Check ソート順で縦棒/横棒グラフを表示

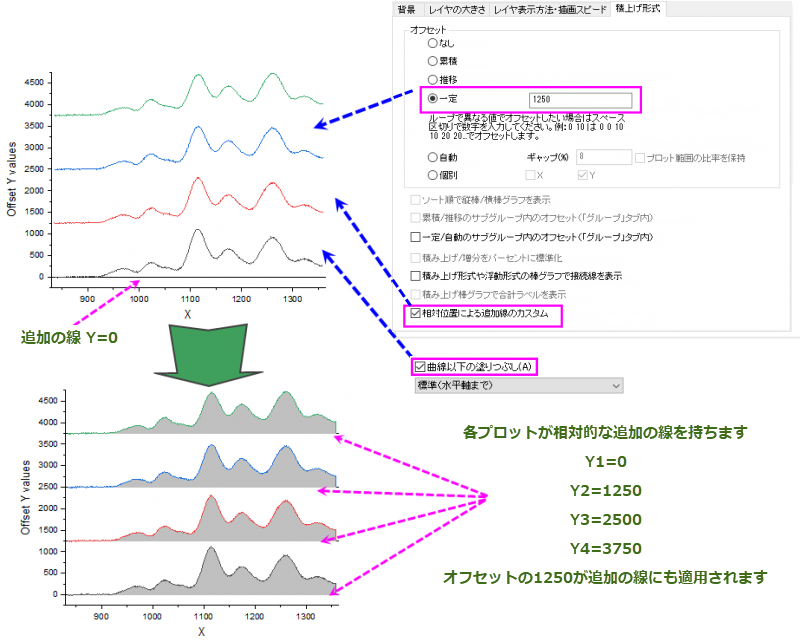tap(415, 200)
